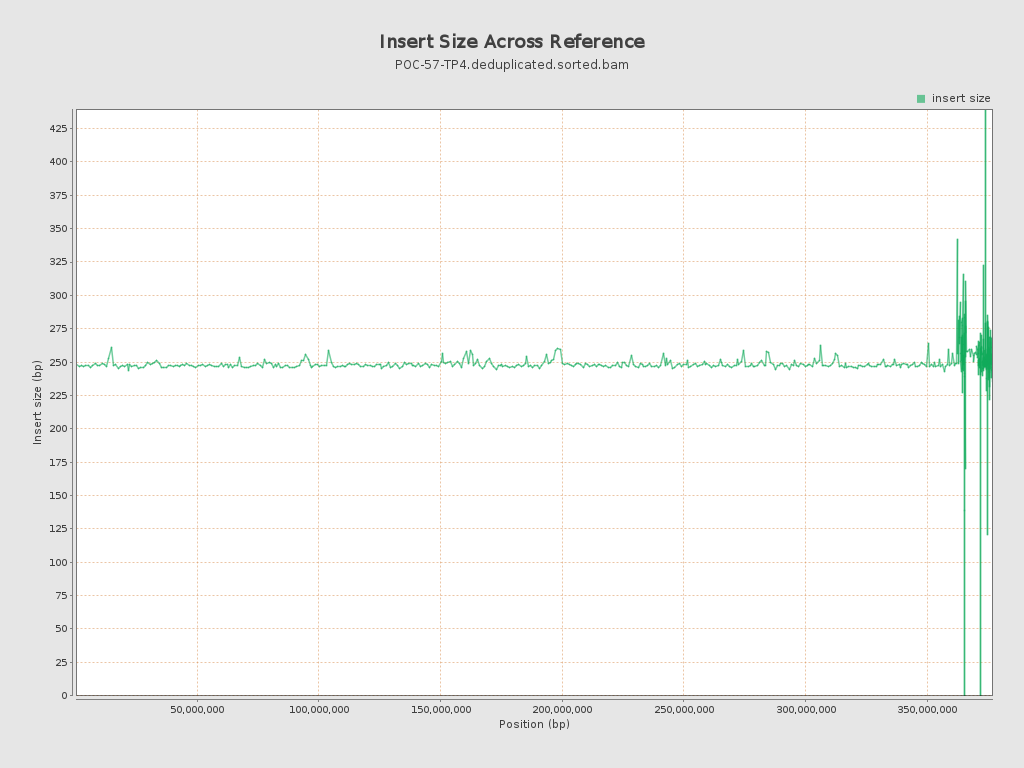Image resolution: width=1024 pixels, height=768 pixels.
Task: Click the 200,000,000 x-axis tick label
Action: 562,709
